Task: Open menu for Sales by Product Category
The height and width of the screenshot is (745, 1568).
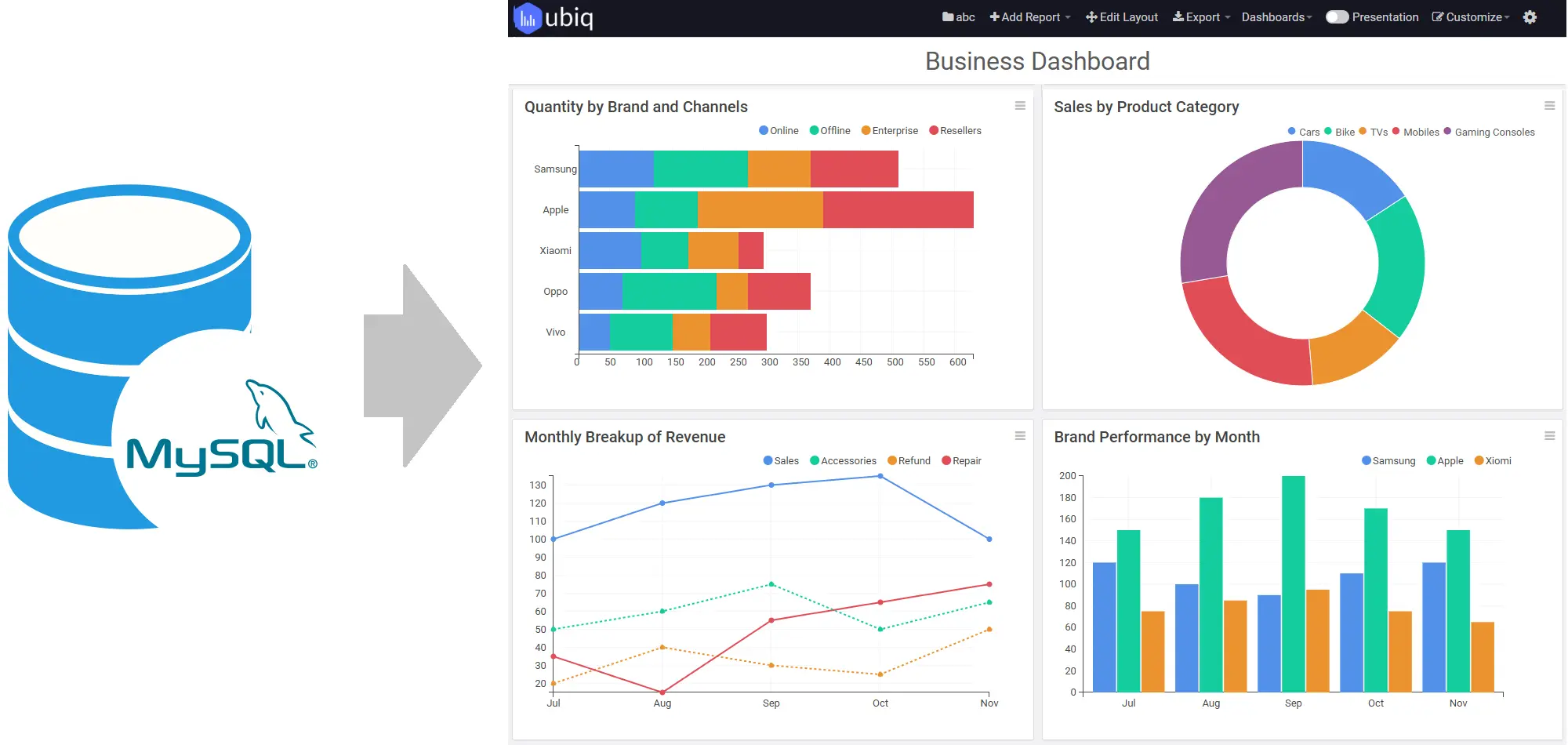Action: pyautogui.click(x=1549, y=106)
